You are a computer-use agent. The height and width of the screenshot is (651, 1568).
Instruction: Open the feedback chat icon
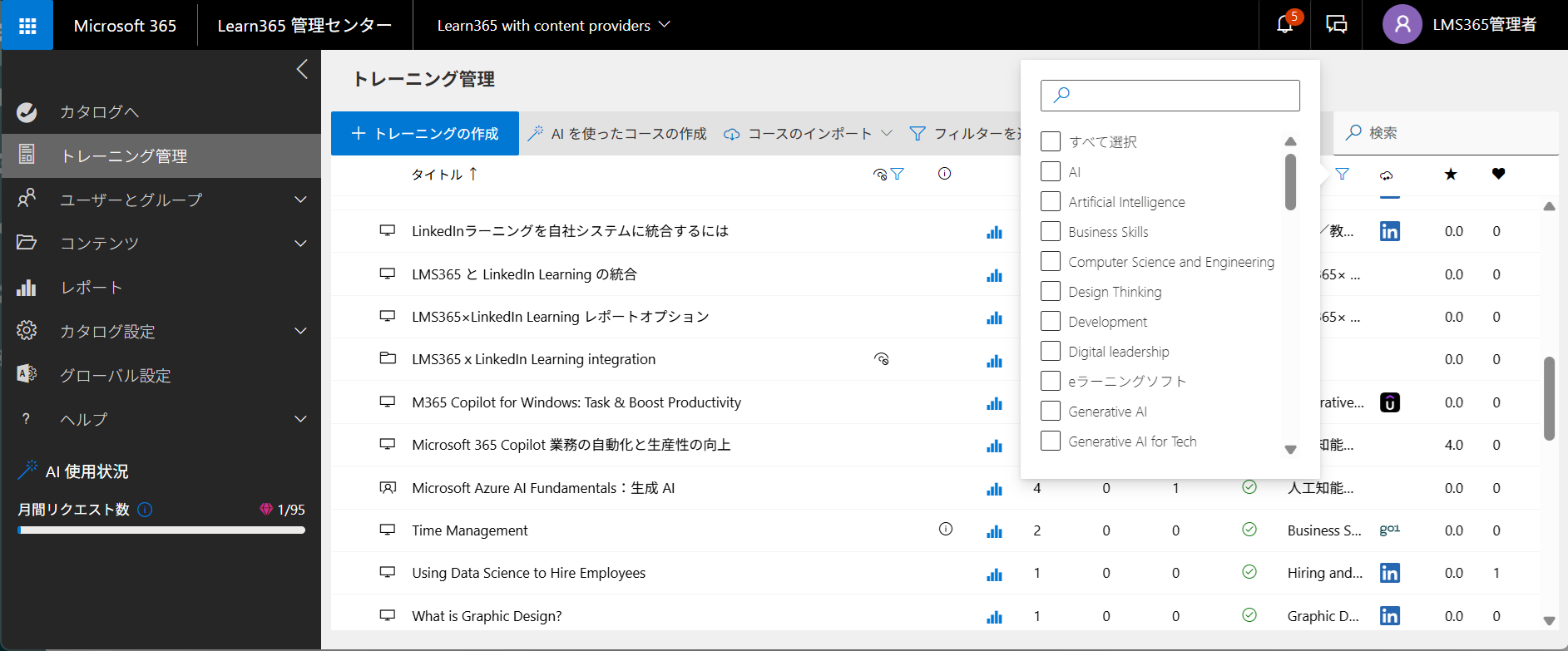[x=1337, y=25]
